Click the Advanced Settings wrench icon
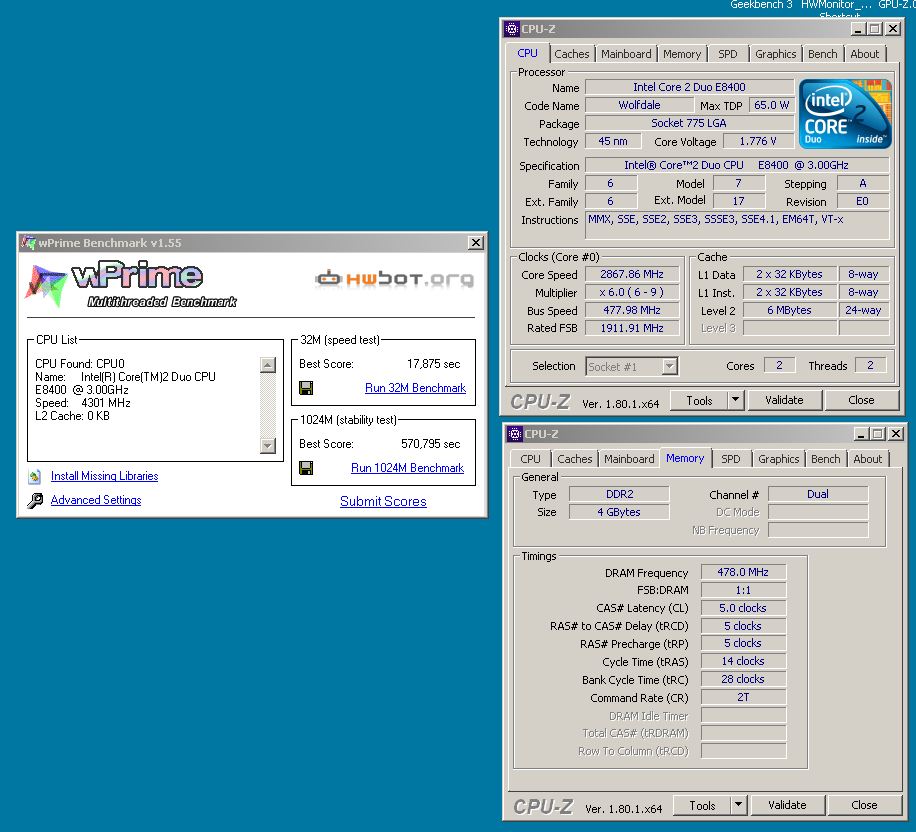916x832 pixels. click(x=35, y=501)
